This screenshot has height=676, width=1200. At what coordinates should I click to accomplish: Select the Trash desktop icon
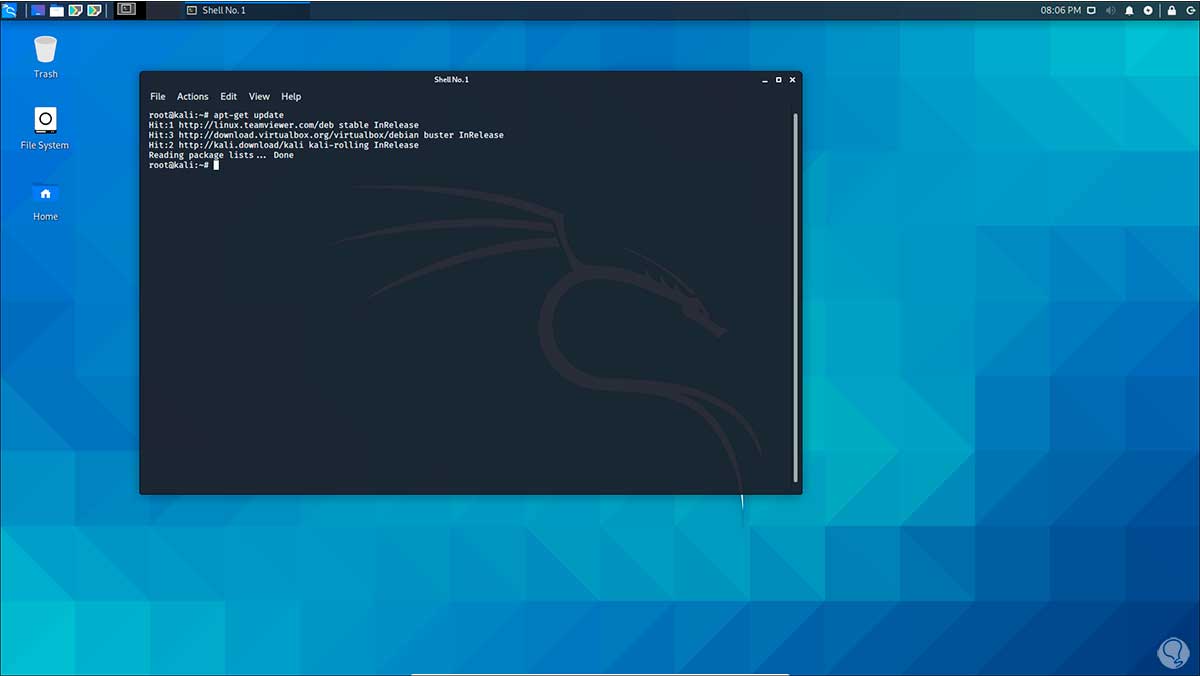[x=45, y=57]
